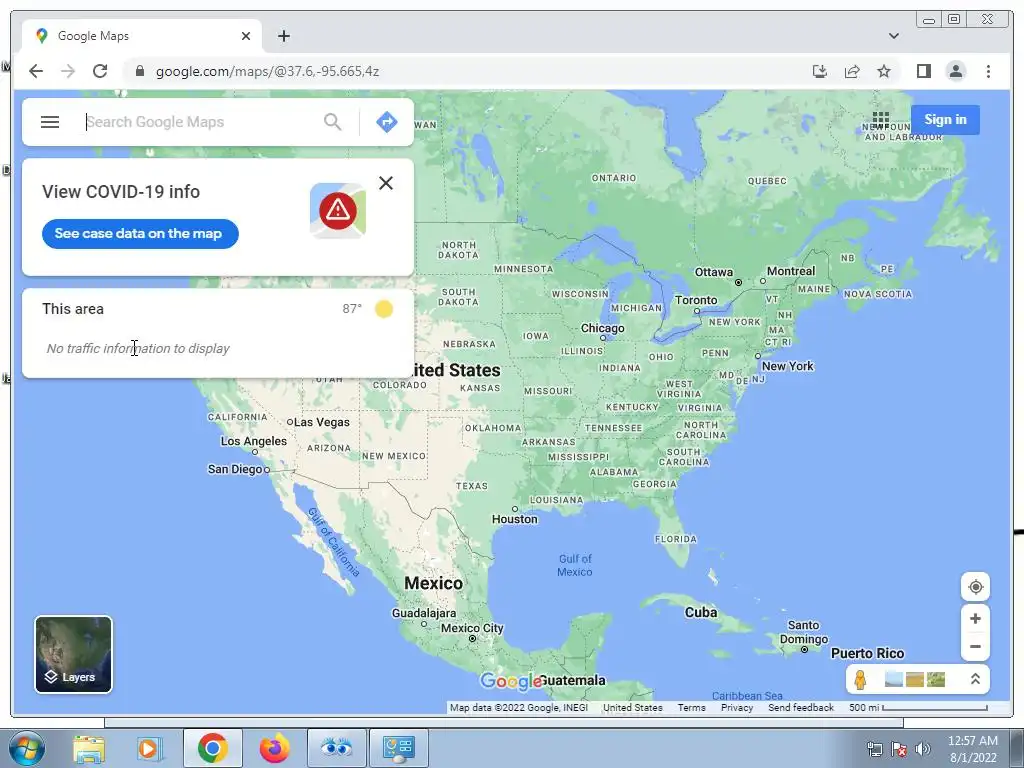Viewport: 1024px width, 768px height.
Task: Click the Action Center flag tray icon
Action: click(899, 749)
